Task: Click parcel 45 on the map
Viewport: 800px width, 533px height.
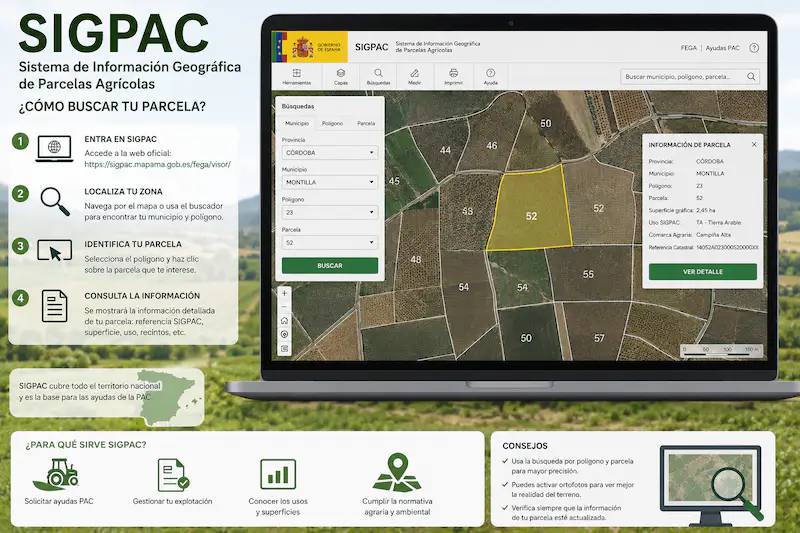Action: [394, 181]
